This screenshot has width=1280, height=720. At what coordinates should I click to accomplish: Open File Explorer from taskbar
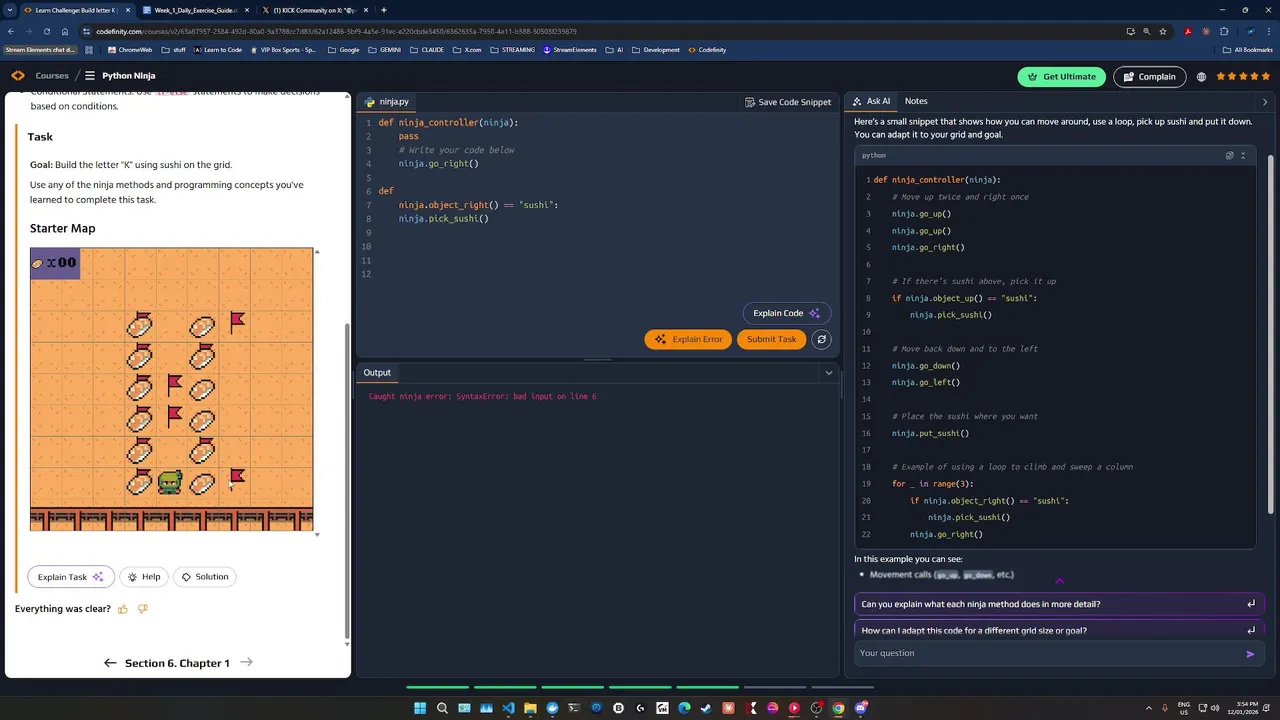tap(530, 708)
